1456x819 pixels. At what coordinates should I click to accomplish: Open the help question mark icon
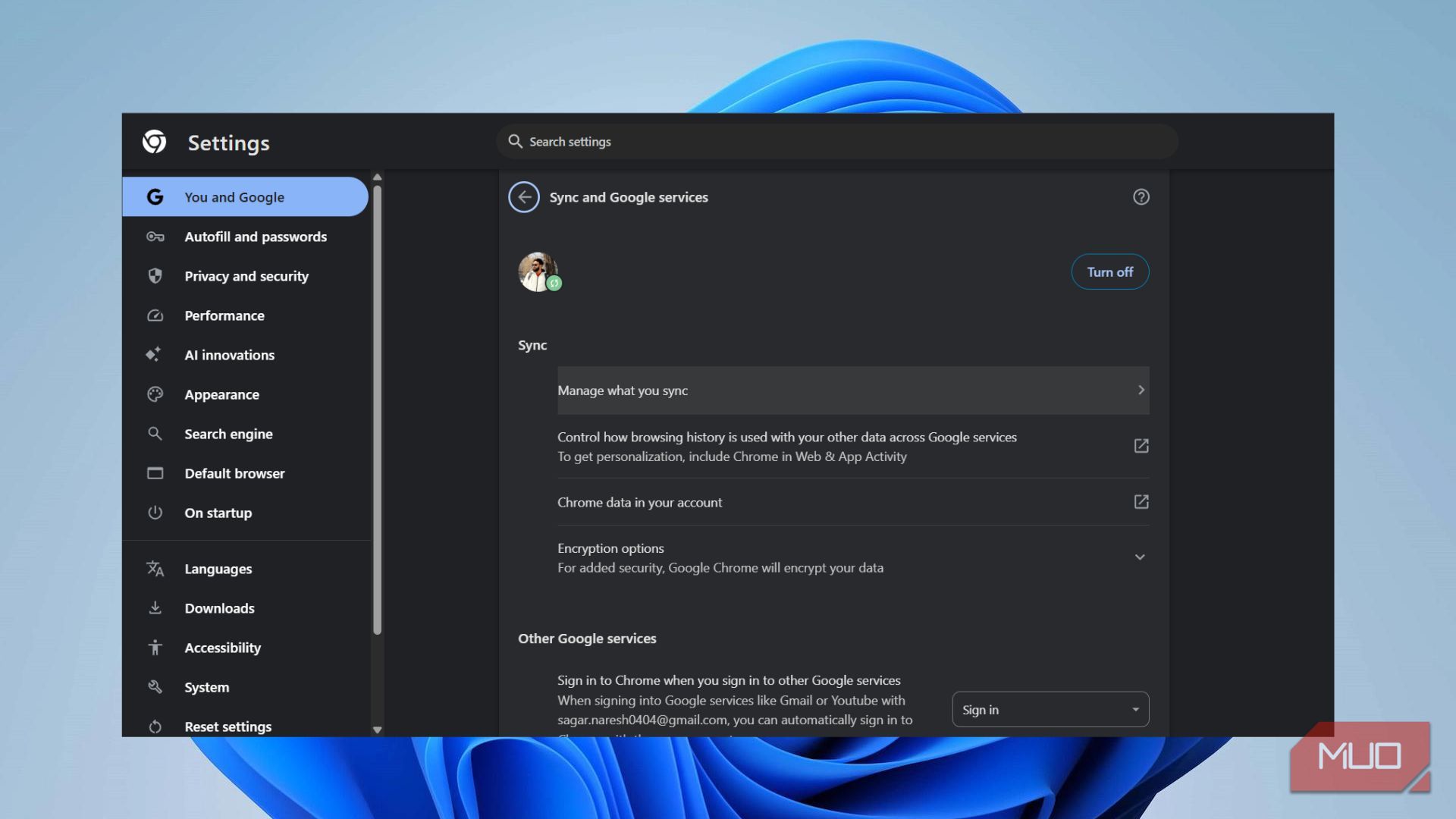point(1141,197)
